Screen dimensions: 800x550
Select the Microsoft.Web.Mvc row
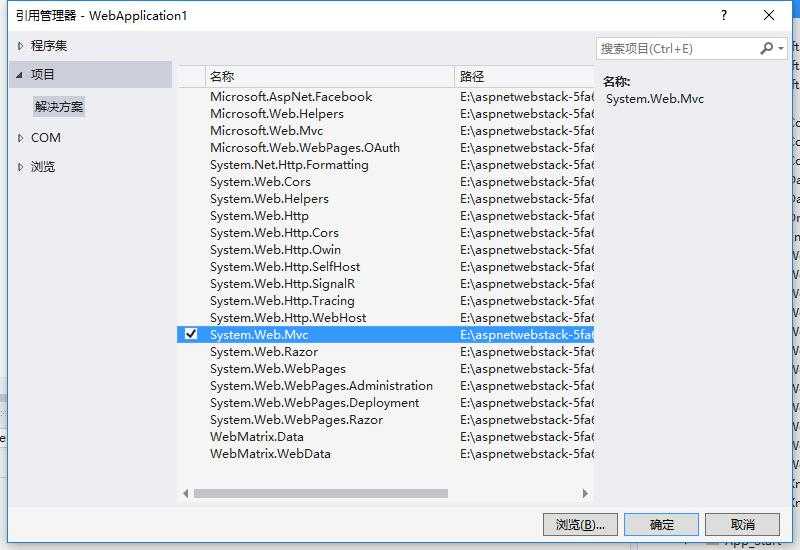[385, 131]
